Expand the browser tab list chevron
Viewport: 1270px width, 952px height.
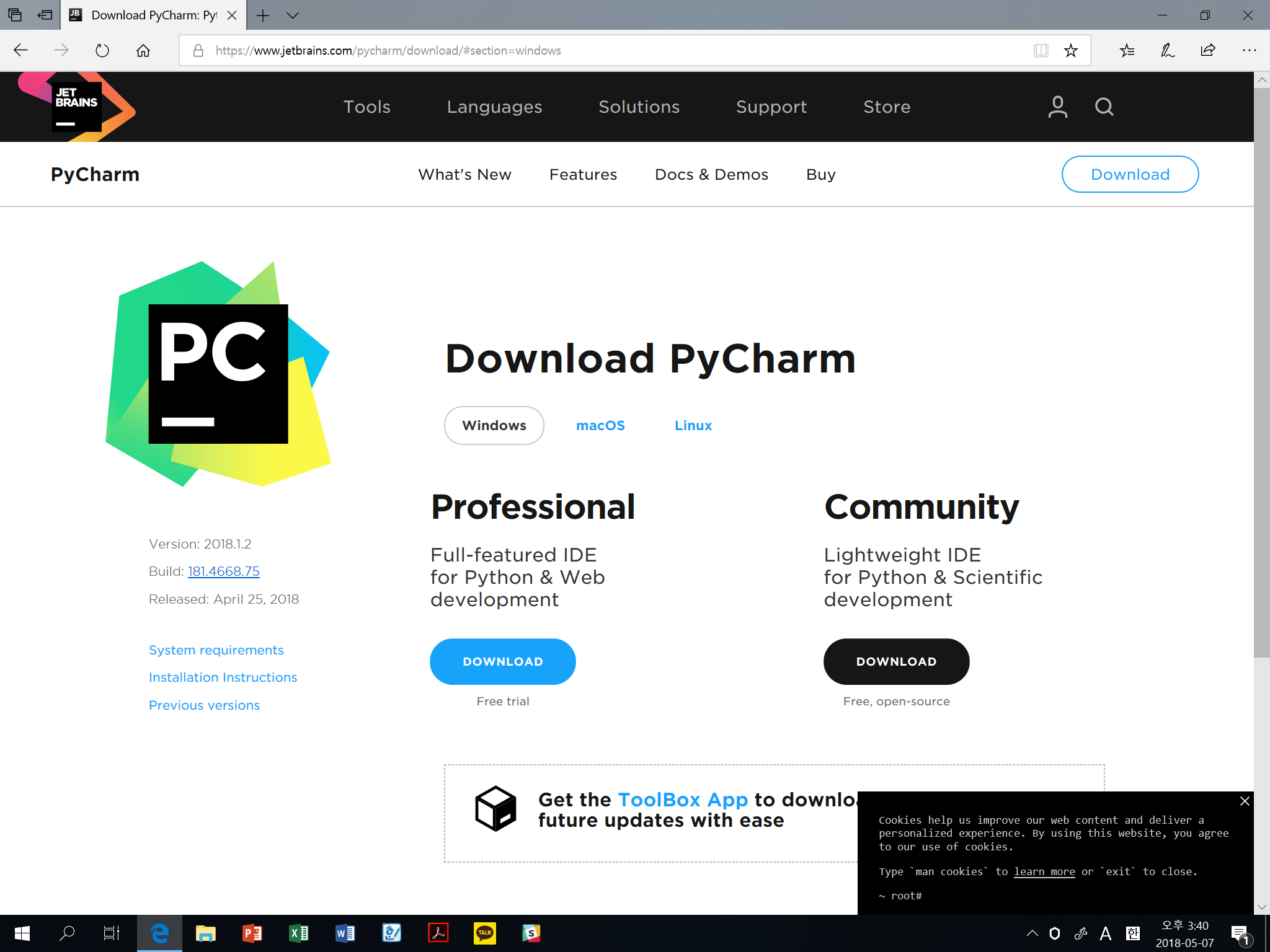tap(293, 15)
